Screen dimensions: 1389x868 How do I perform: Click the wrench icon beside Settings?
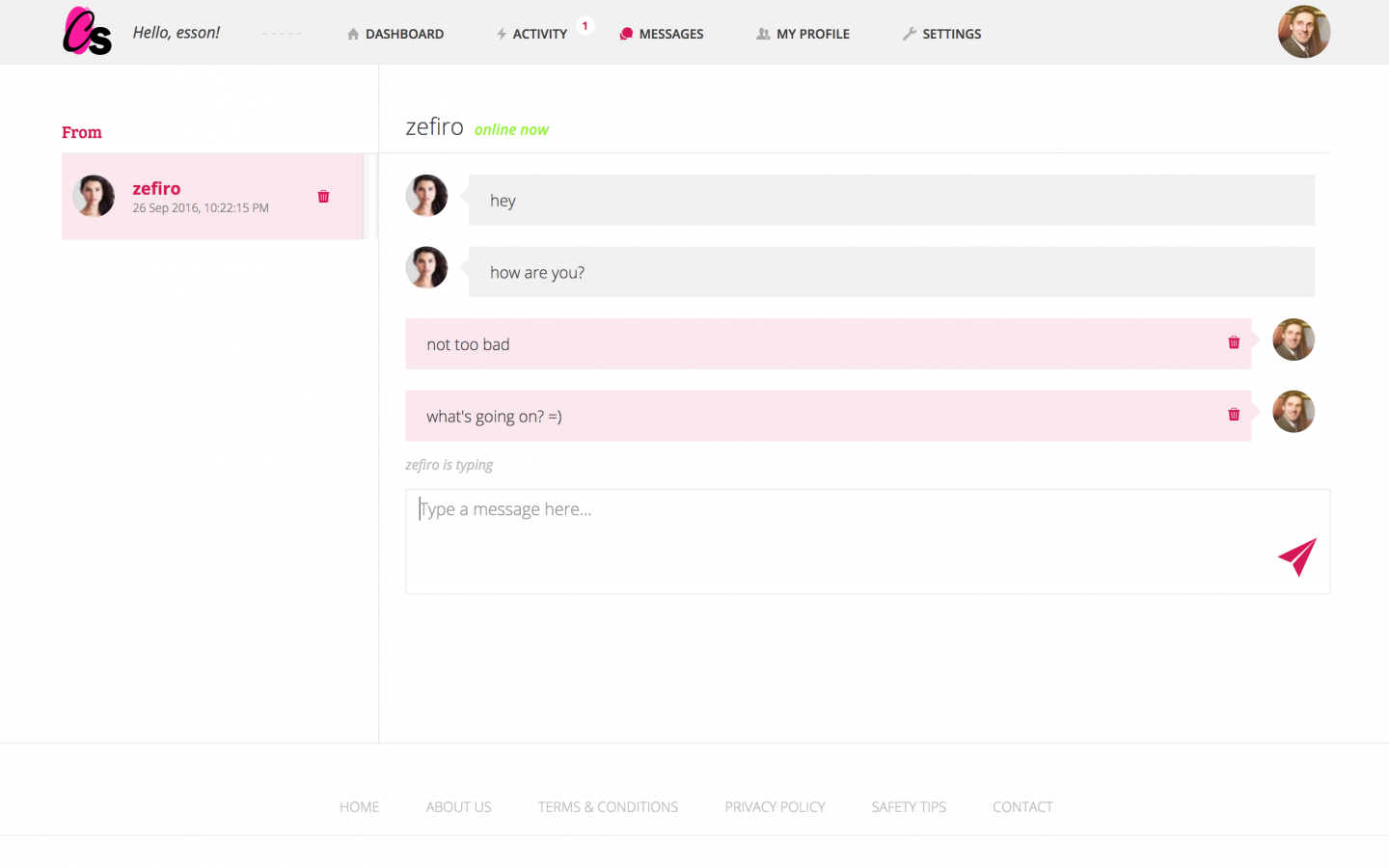[909, 34]
